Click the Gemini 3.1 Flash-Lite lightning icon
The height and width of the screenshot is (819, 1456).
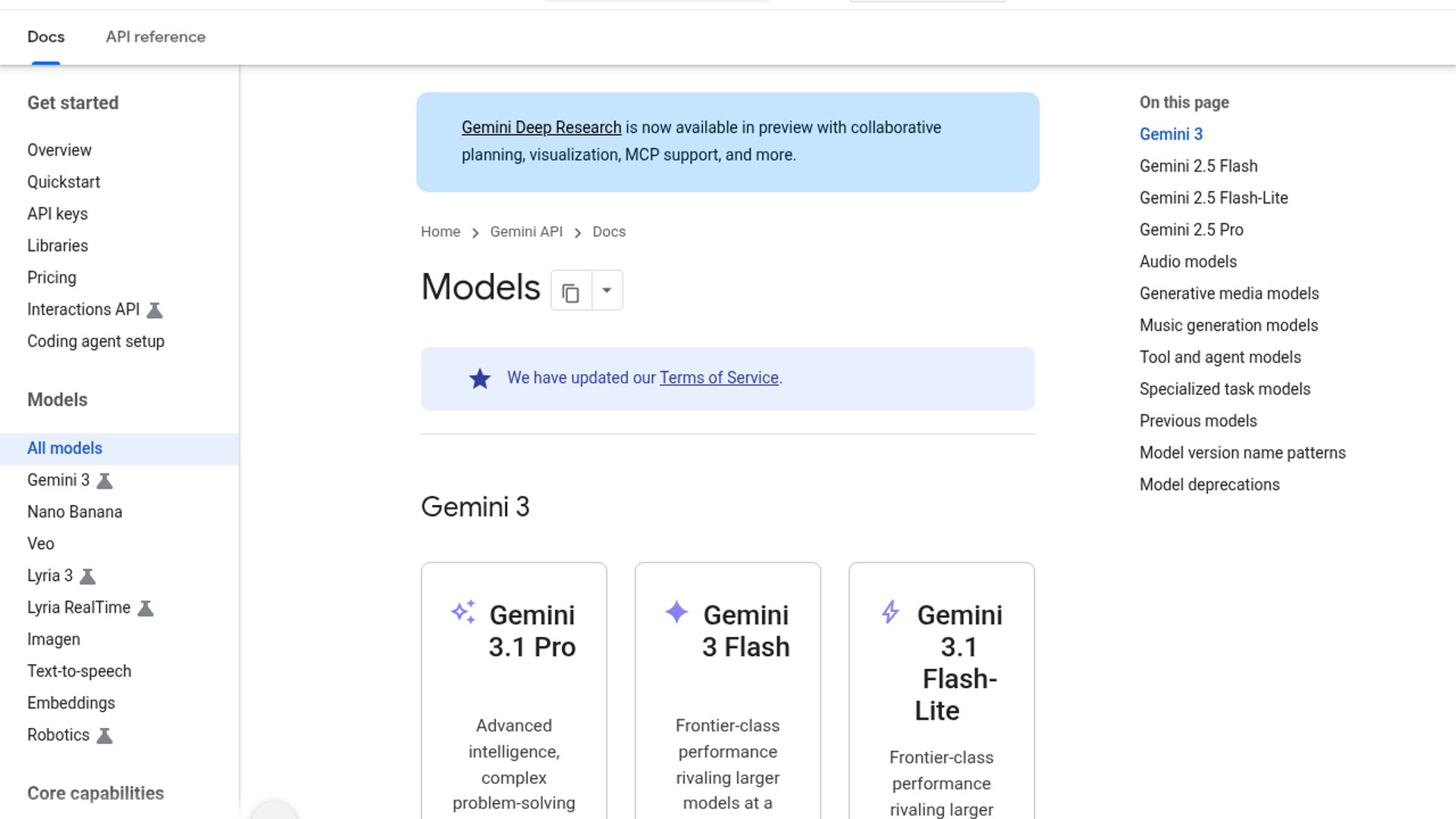(890, 611)
